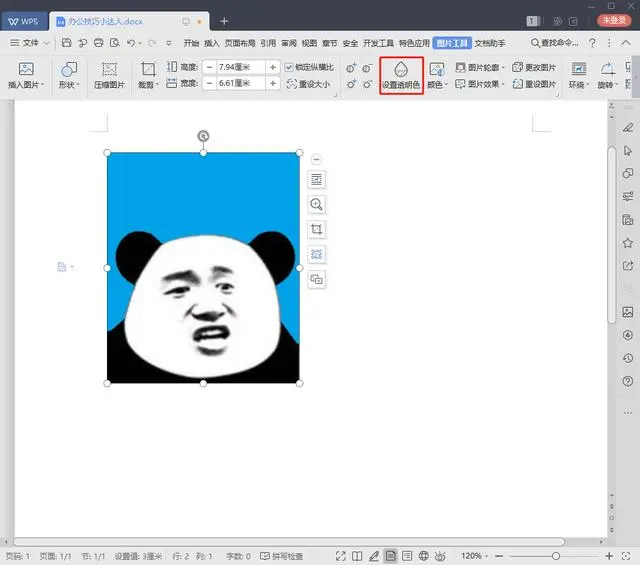Open the star favorites icon in right sidebar
Viewport: 640px width, 565px height.
click(x=628, y=243)
